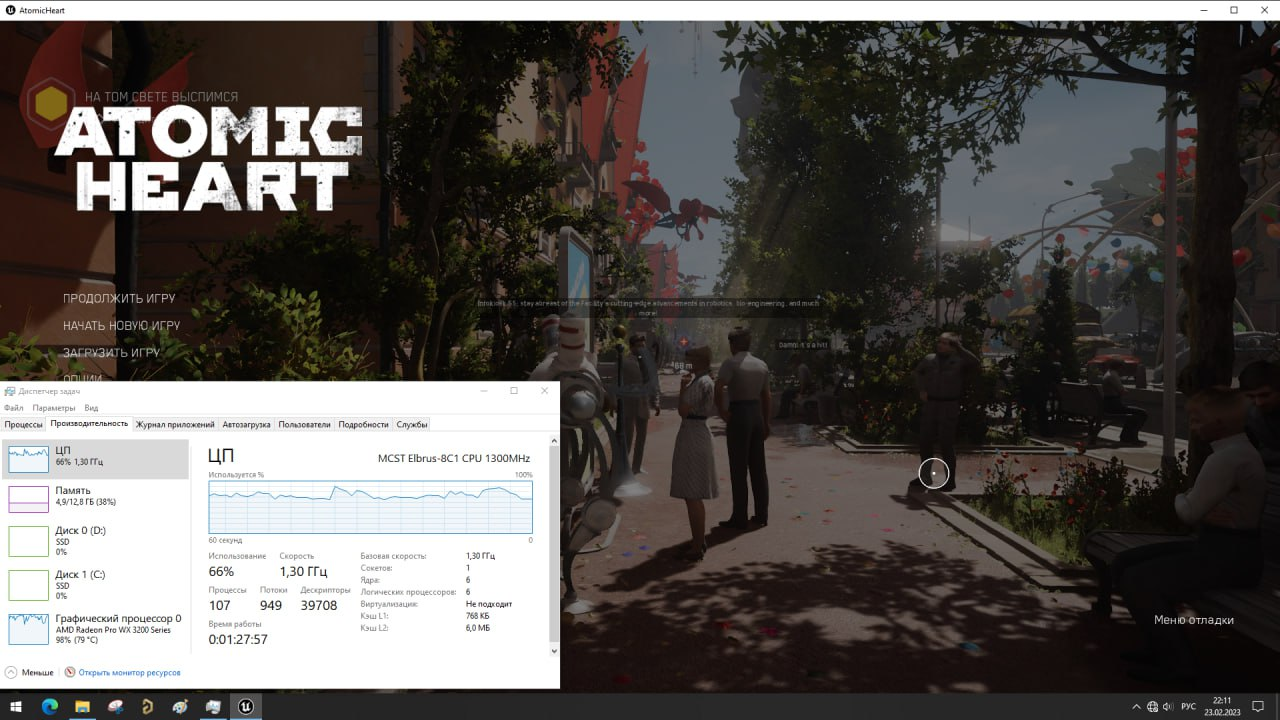
Task: Switch to the Пользователи tab
Action: [x=305, y=424]
